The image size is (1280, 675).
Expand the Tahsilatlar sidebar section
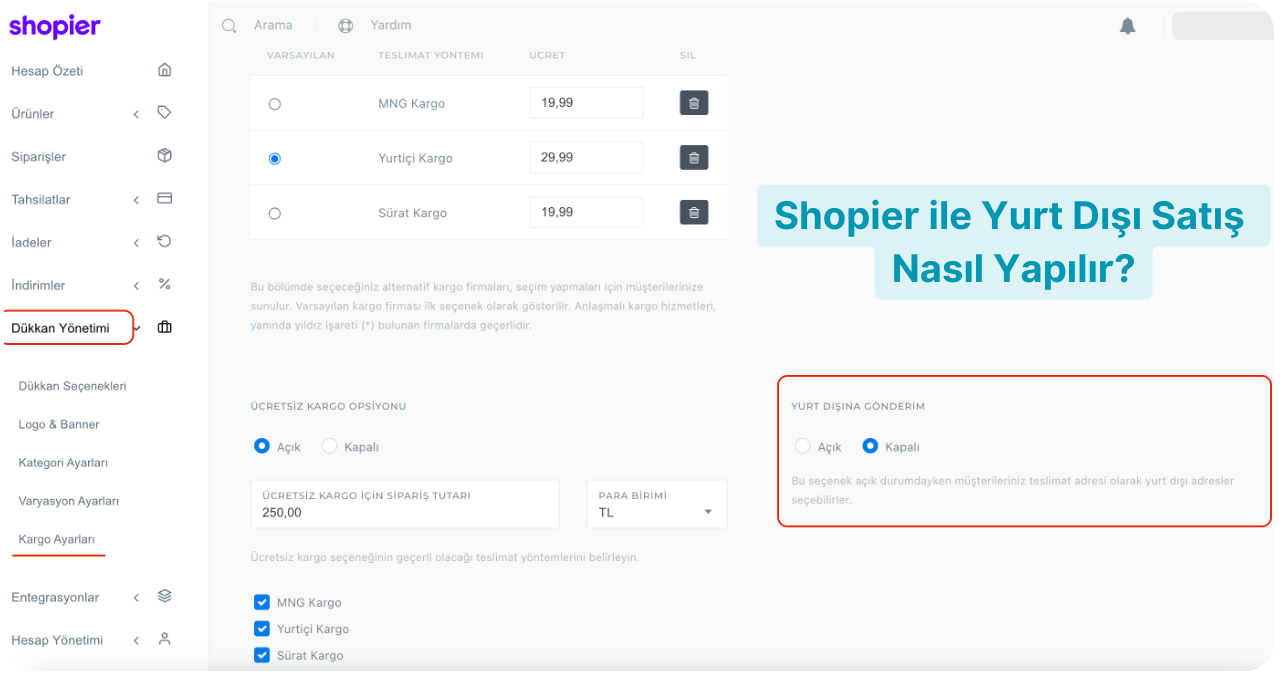coord(137,199)
